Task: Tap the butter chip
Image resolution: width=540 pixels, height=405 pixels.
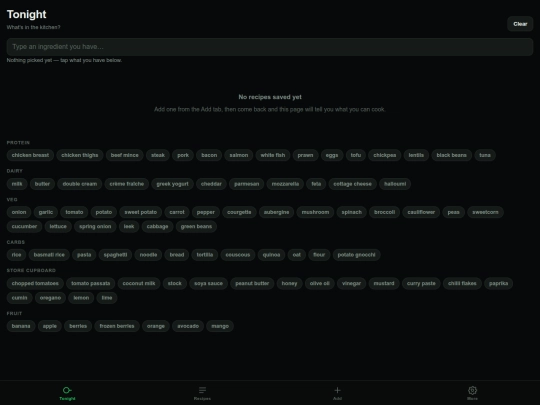Action: coord(42,184)
